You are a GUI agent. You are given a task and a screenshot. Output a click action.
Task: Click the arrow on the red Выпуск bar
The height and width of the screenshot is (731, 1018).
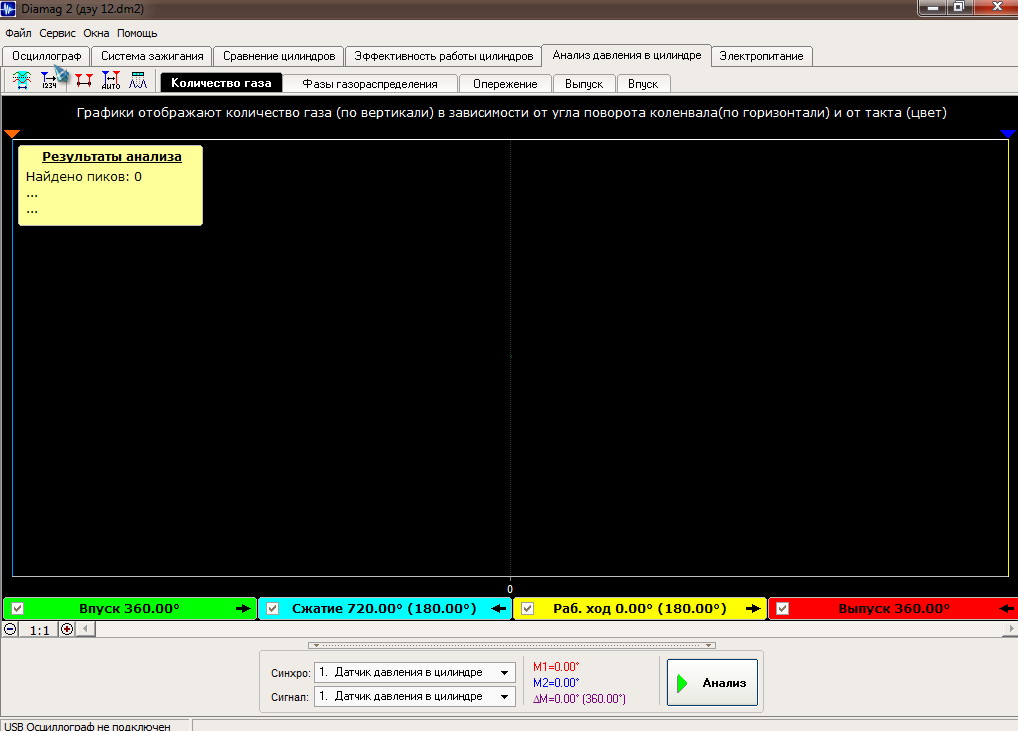point(1006,608)
